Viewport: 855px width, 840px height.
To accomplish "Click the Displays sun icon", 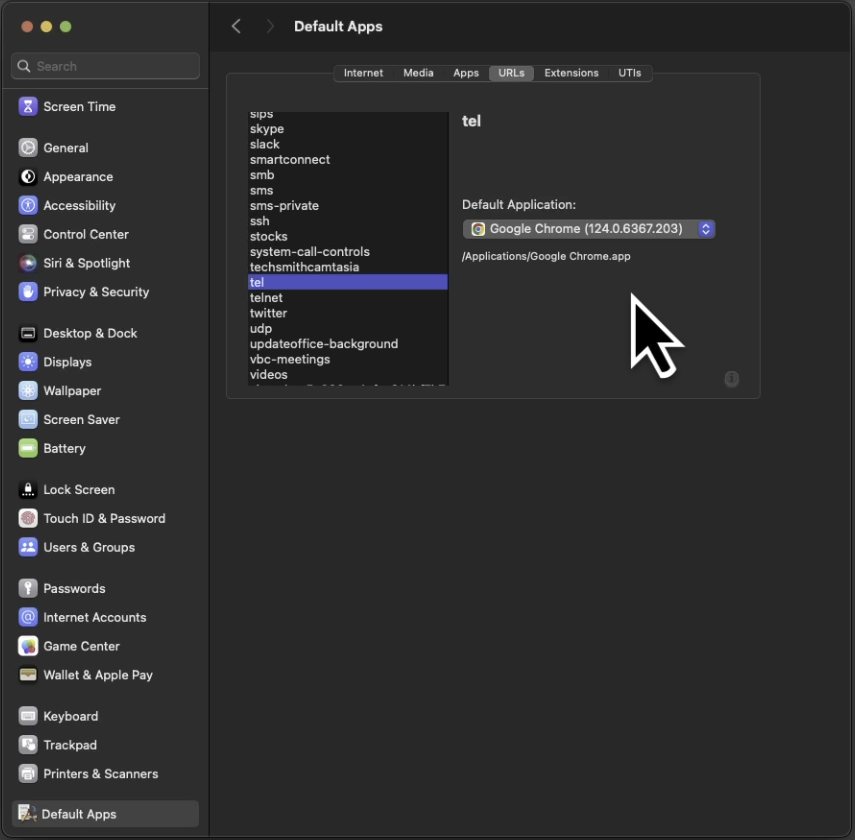I will coord(28,362).
